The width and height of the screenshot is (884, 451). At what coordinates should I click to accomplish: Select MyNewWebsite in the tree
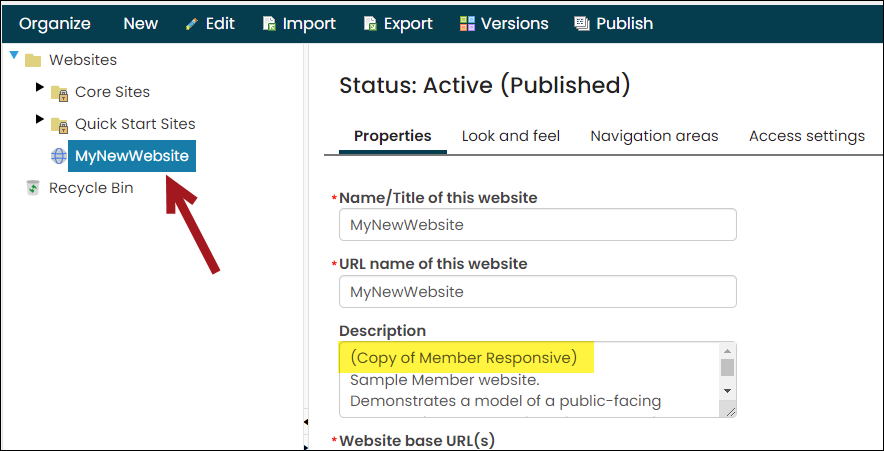(132, 156)
